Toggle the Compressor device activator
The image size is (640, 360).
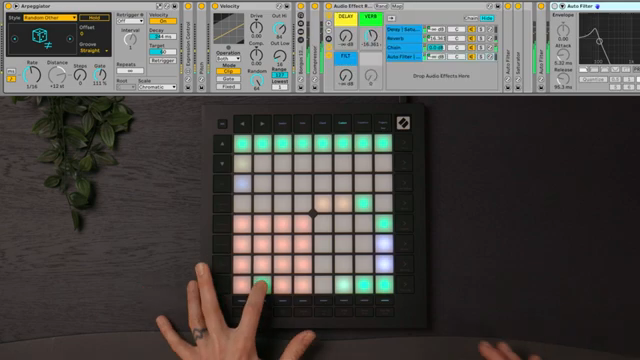315,6
